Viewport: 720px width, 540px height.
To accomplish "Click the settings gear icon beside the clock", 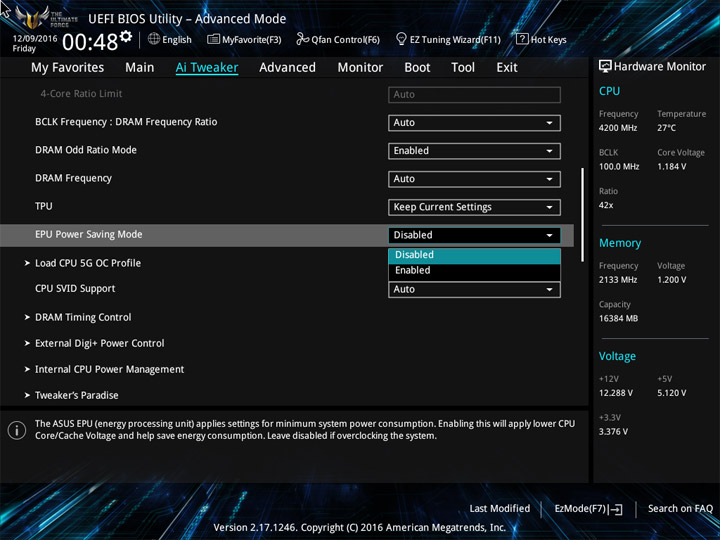I will tap(125, 37).
